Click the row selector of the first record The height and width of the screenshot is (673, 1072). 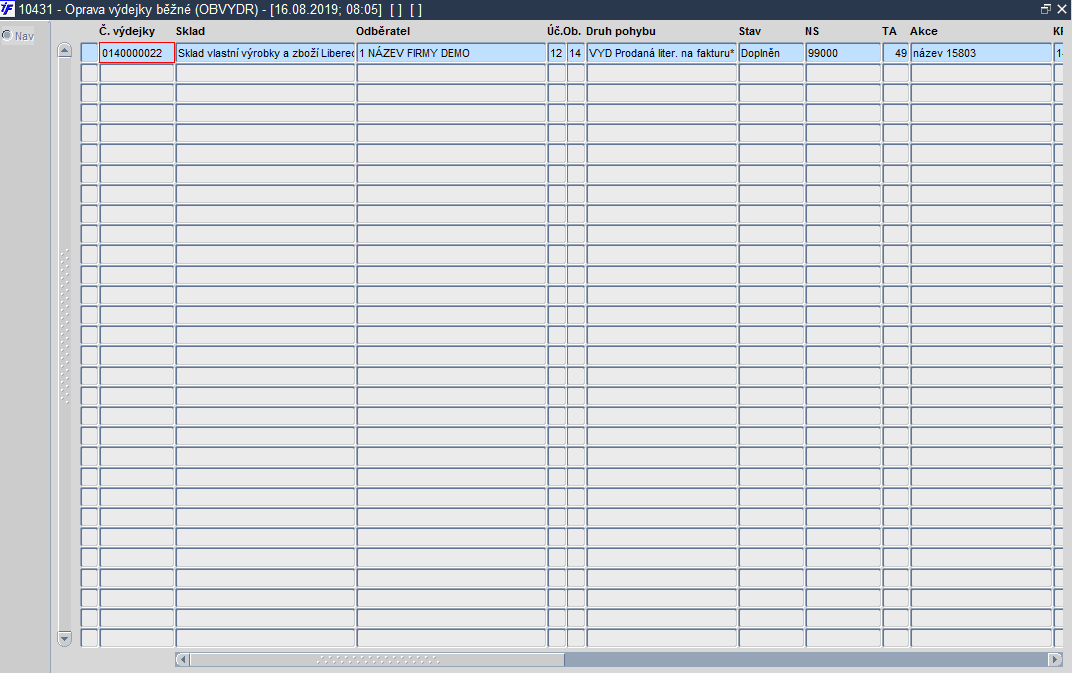[x=90, y=53]
